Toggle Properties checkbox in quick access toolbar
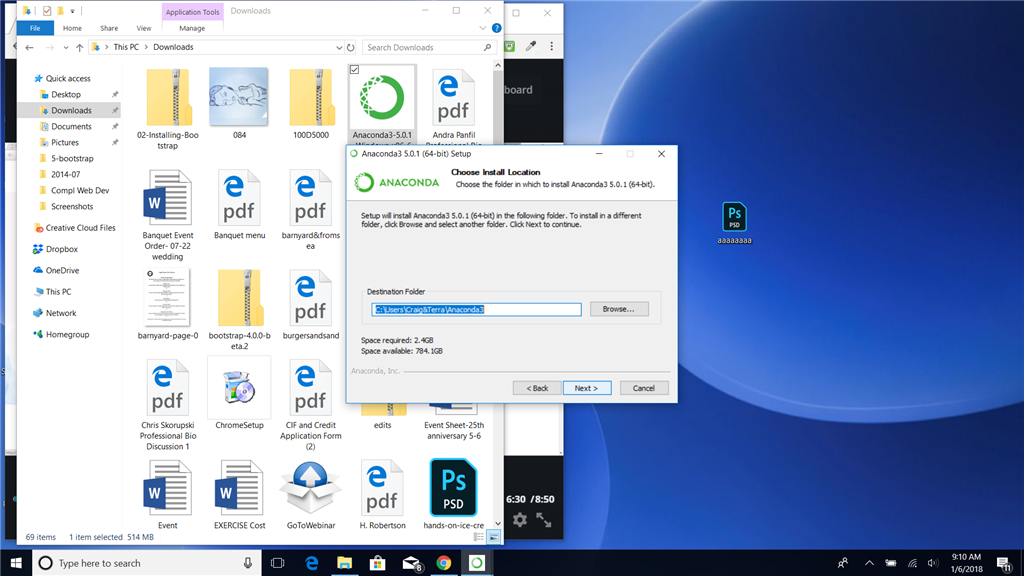 [x=47, y=11]
